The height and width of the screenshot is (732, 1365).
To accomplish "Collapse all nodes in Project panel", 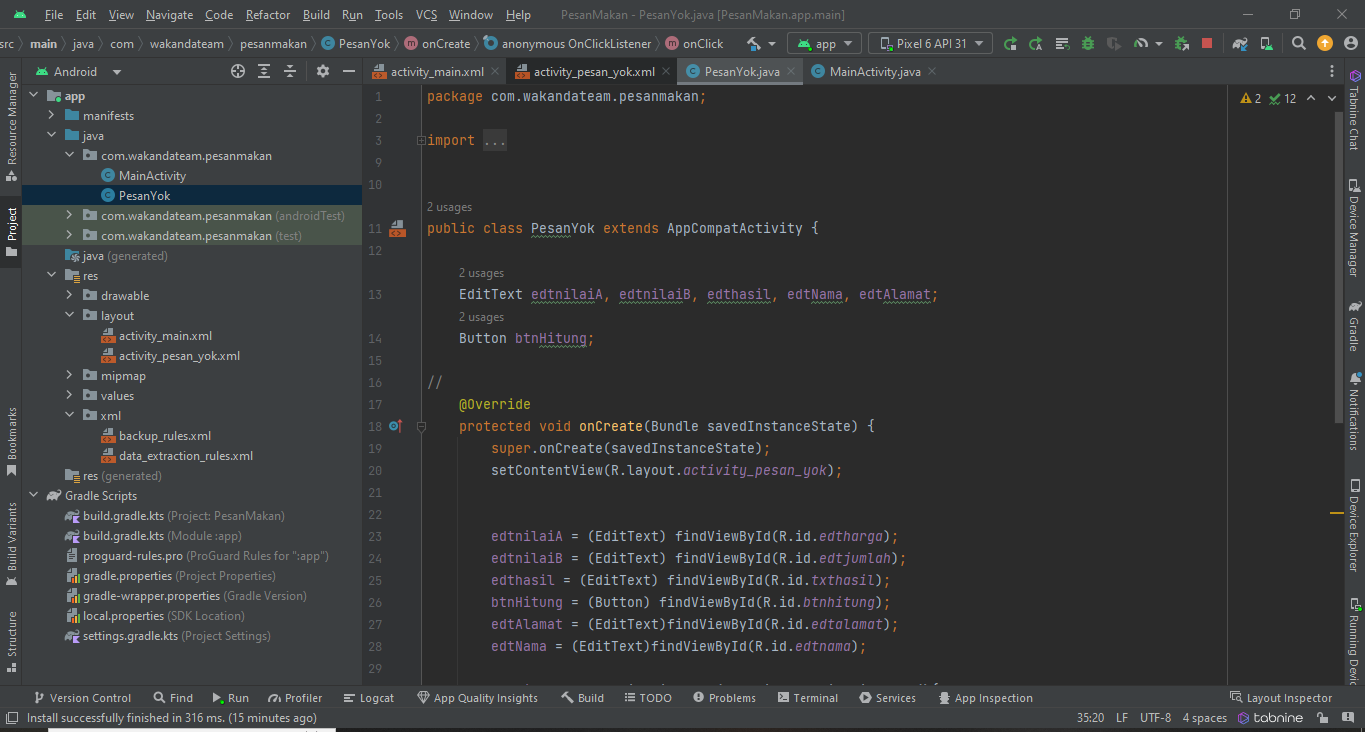I will click(x=290, y=72).
